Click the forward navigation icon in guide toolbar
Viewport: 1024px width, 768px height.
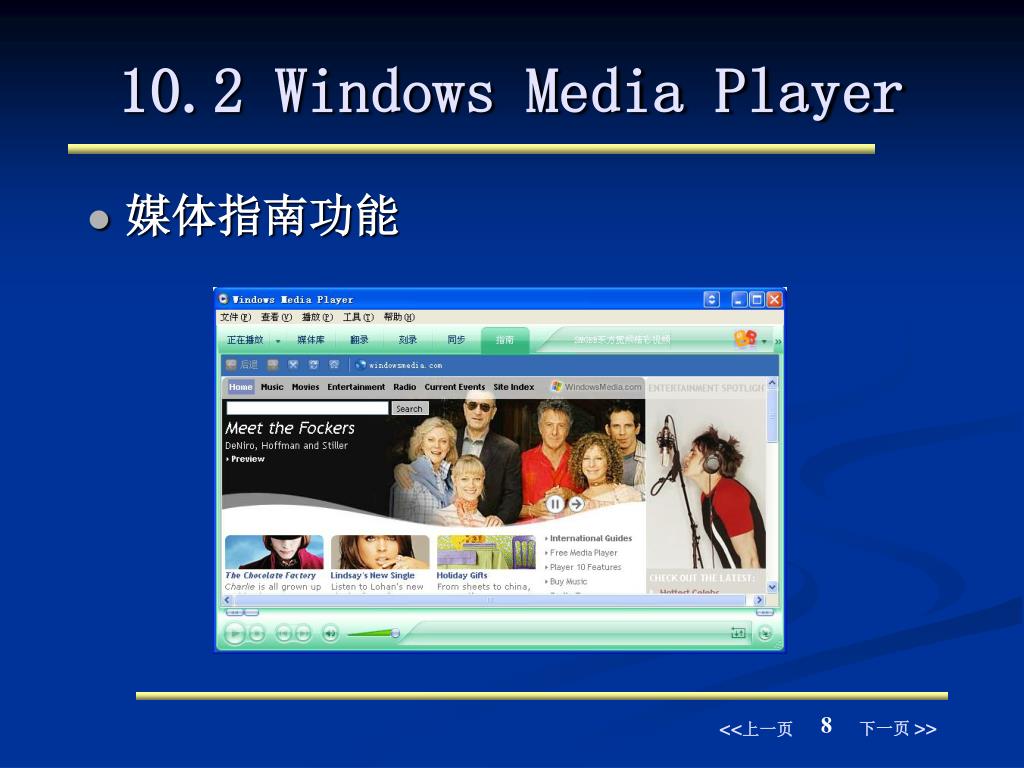(x=273, y=365)
